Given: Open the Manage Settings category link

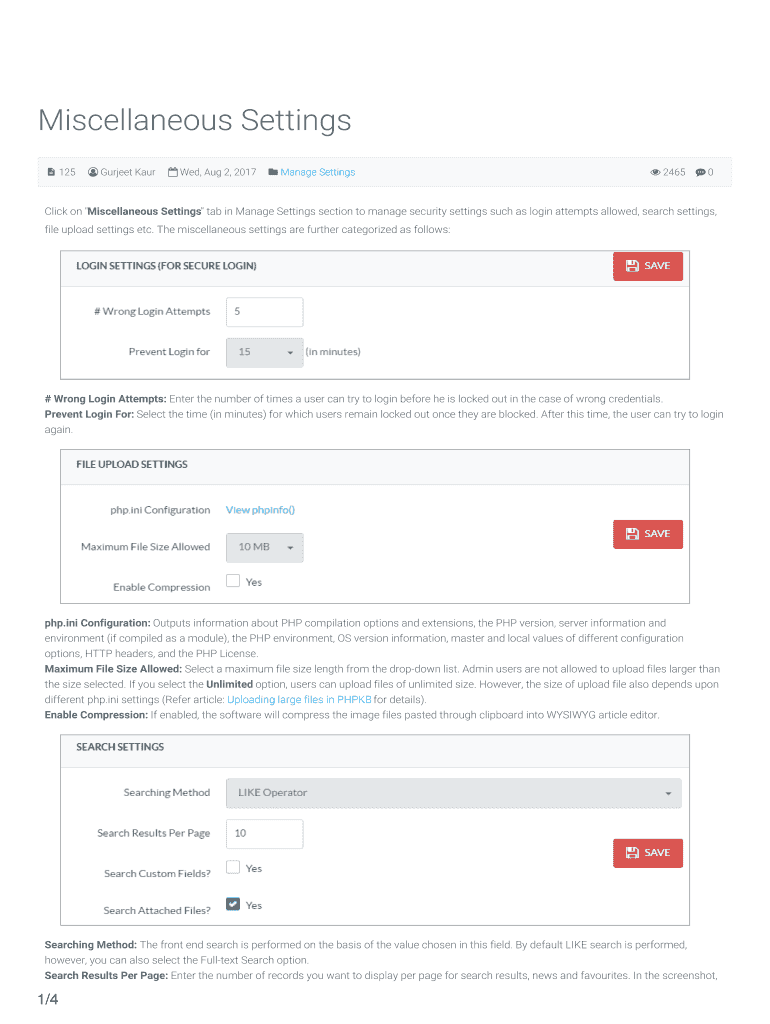Looking at the screenshot, I should (318, 172).
